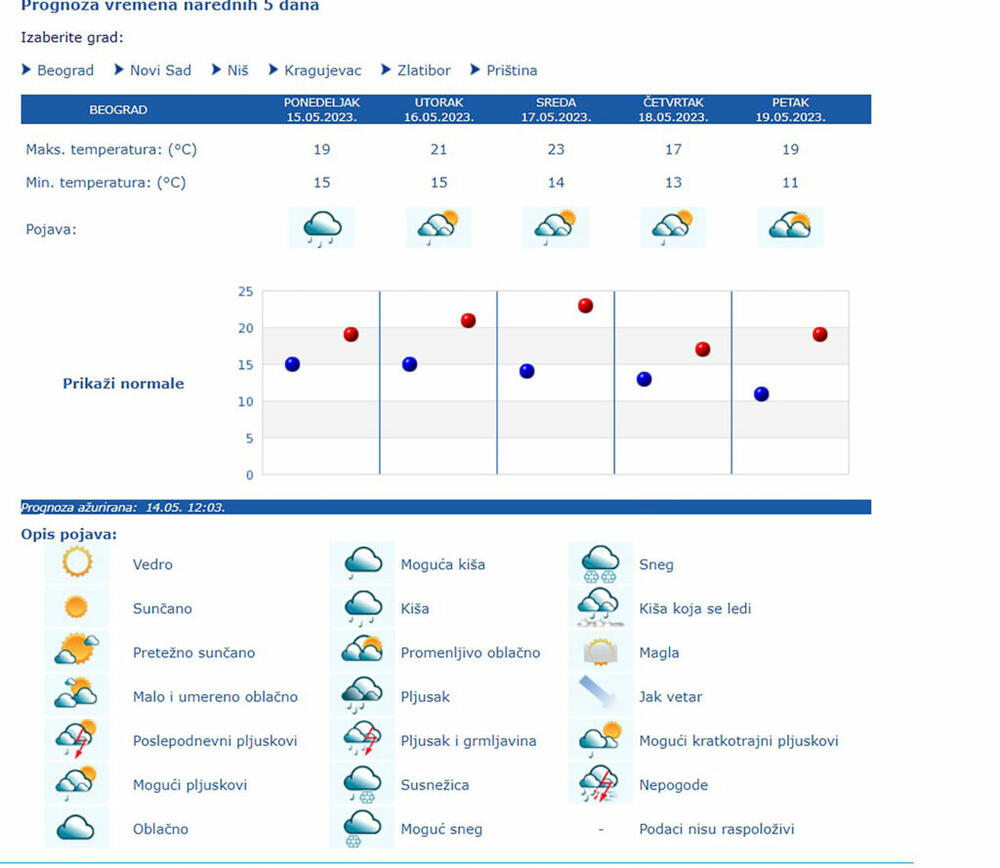
Task: Choose Zlatibor from city list
Action: click(423, 70)
